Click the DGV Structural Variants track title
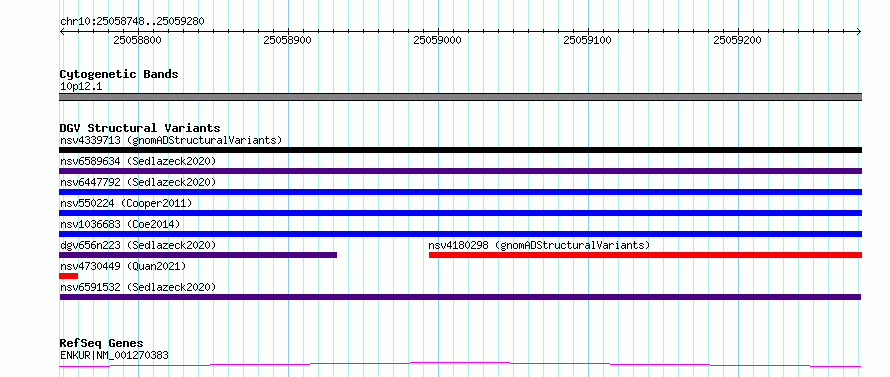This screenshot has height=377, width=890. (140, 128)
